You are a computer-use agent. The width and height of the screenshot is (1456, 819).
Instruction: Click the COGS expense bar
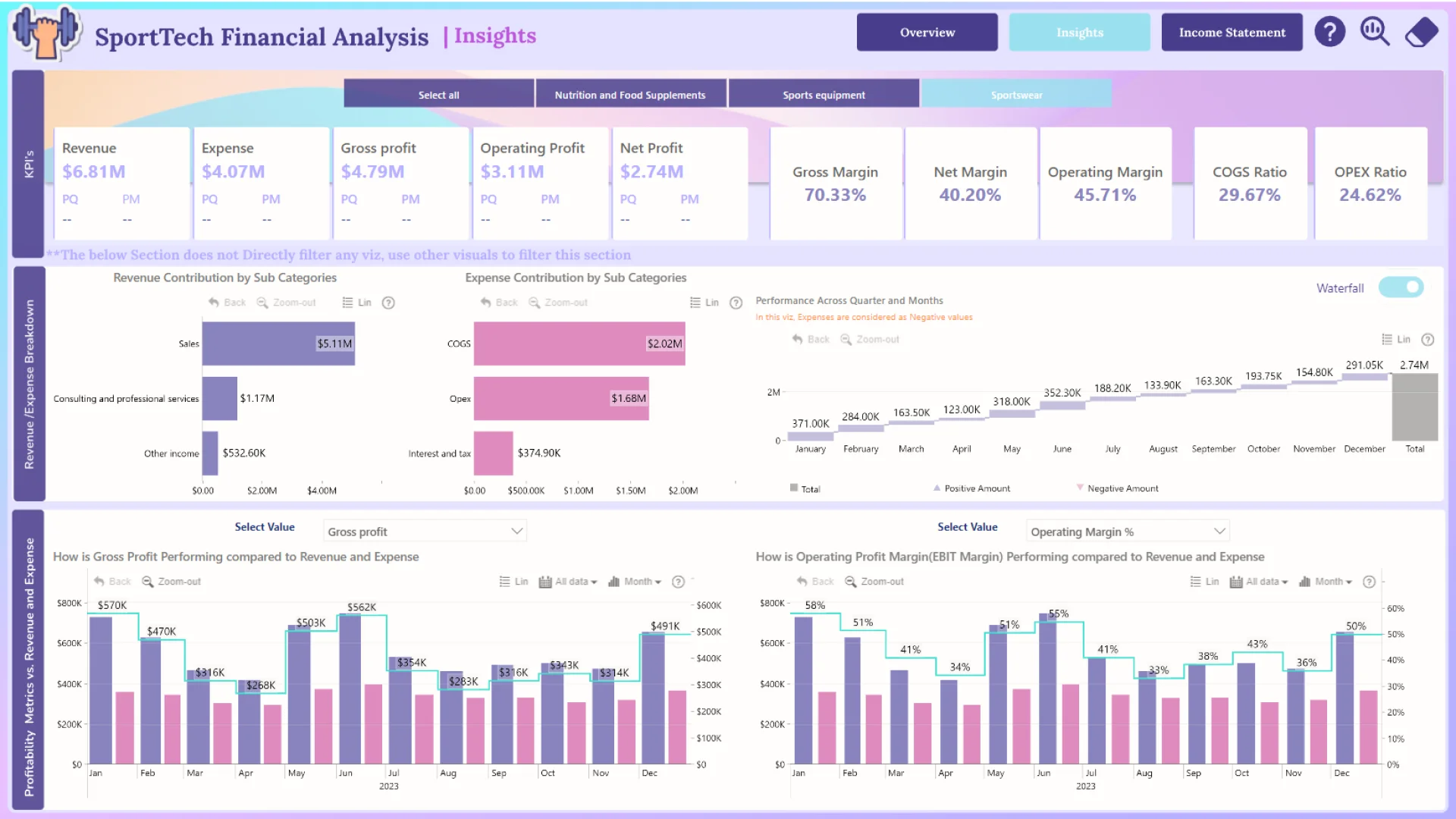[579, 344]
